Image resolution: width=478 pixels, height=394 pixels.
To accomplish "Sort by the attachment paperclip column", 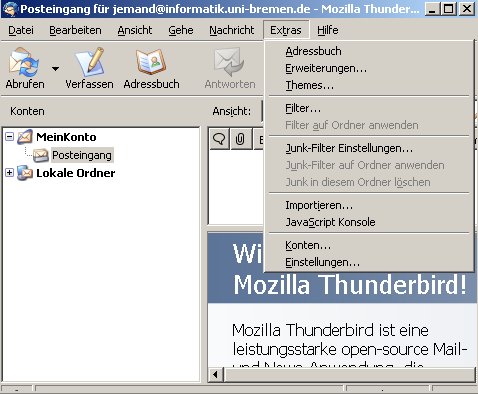I will click(240, 139).
